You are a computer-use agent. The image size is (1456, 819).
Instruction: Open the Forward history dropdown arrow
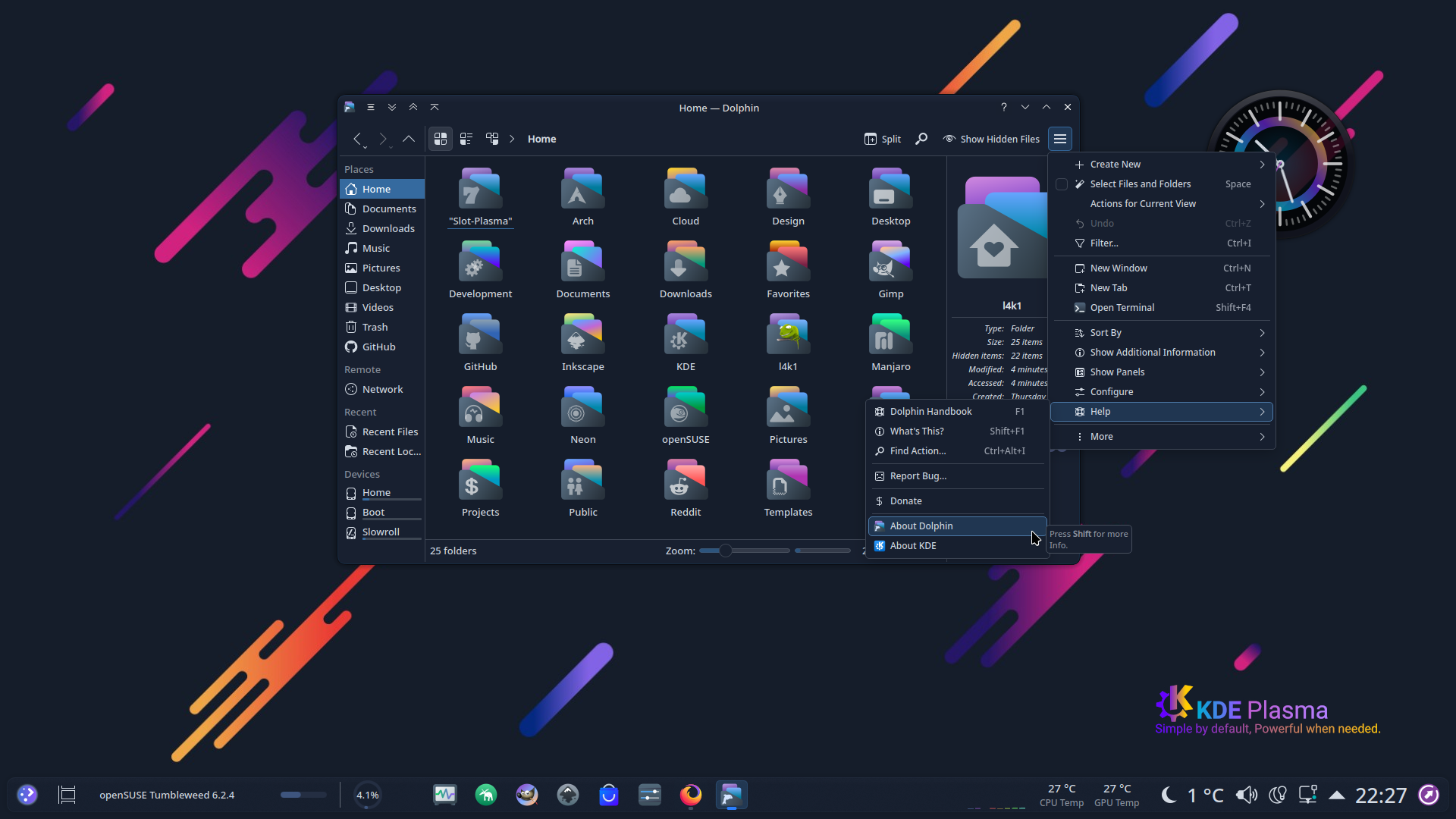coord(391,146)
